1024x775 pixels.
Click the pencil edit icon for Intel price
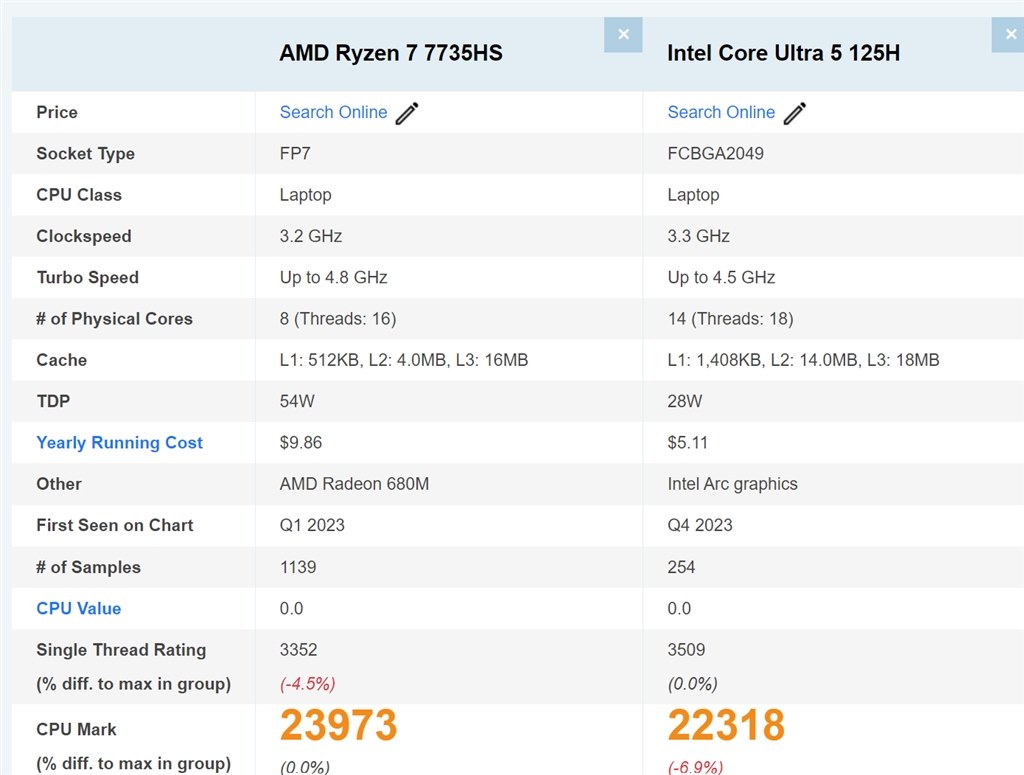(x=795, y=113)
